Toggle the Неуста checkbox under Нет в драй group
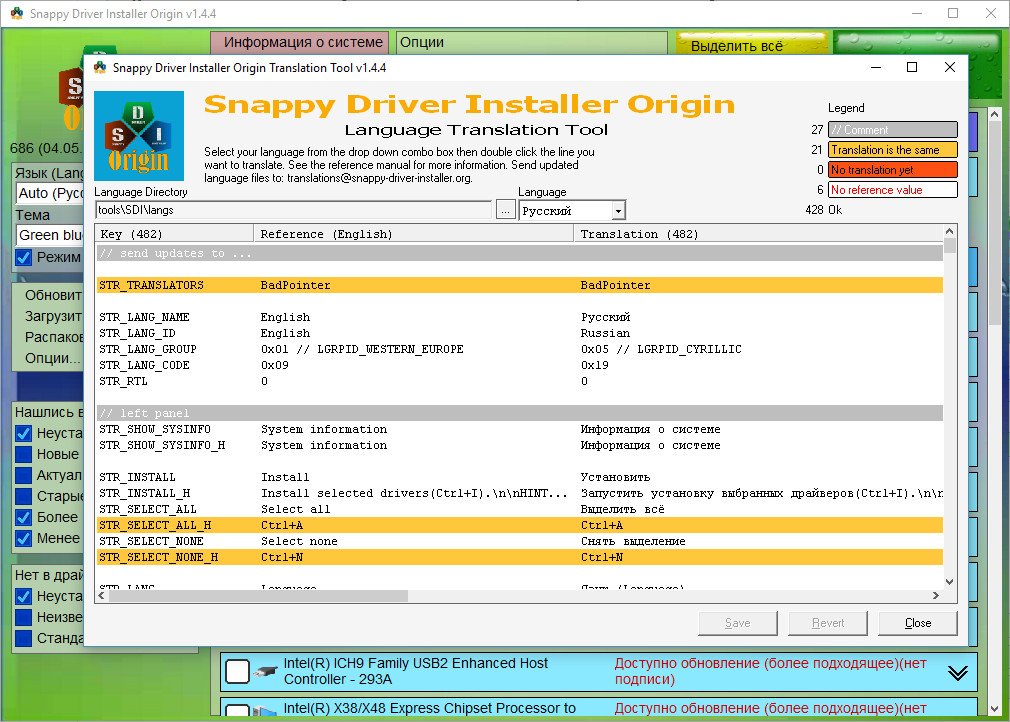This screenshot has width=1010, height=722. coord(24,596)
